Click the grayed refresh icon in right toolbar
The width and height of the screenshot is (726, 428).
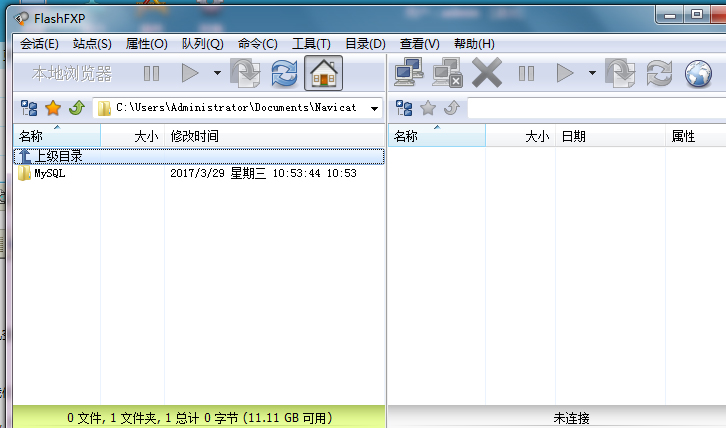pos(659,73)
